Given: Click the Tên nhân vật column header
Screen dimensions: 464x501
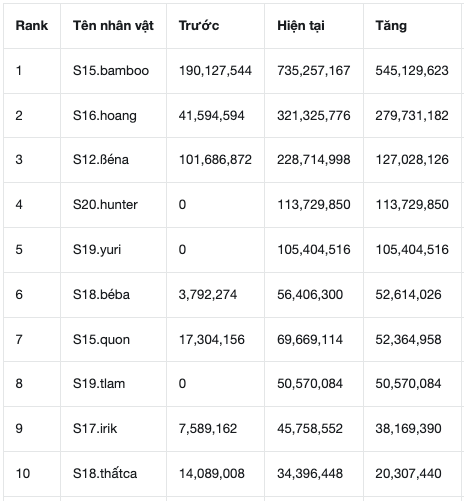Looking at the screenshot, I should (x=113, y=26).
